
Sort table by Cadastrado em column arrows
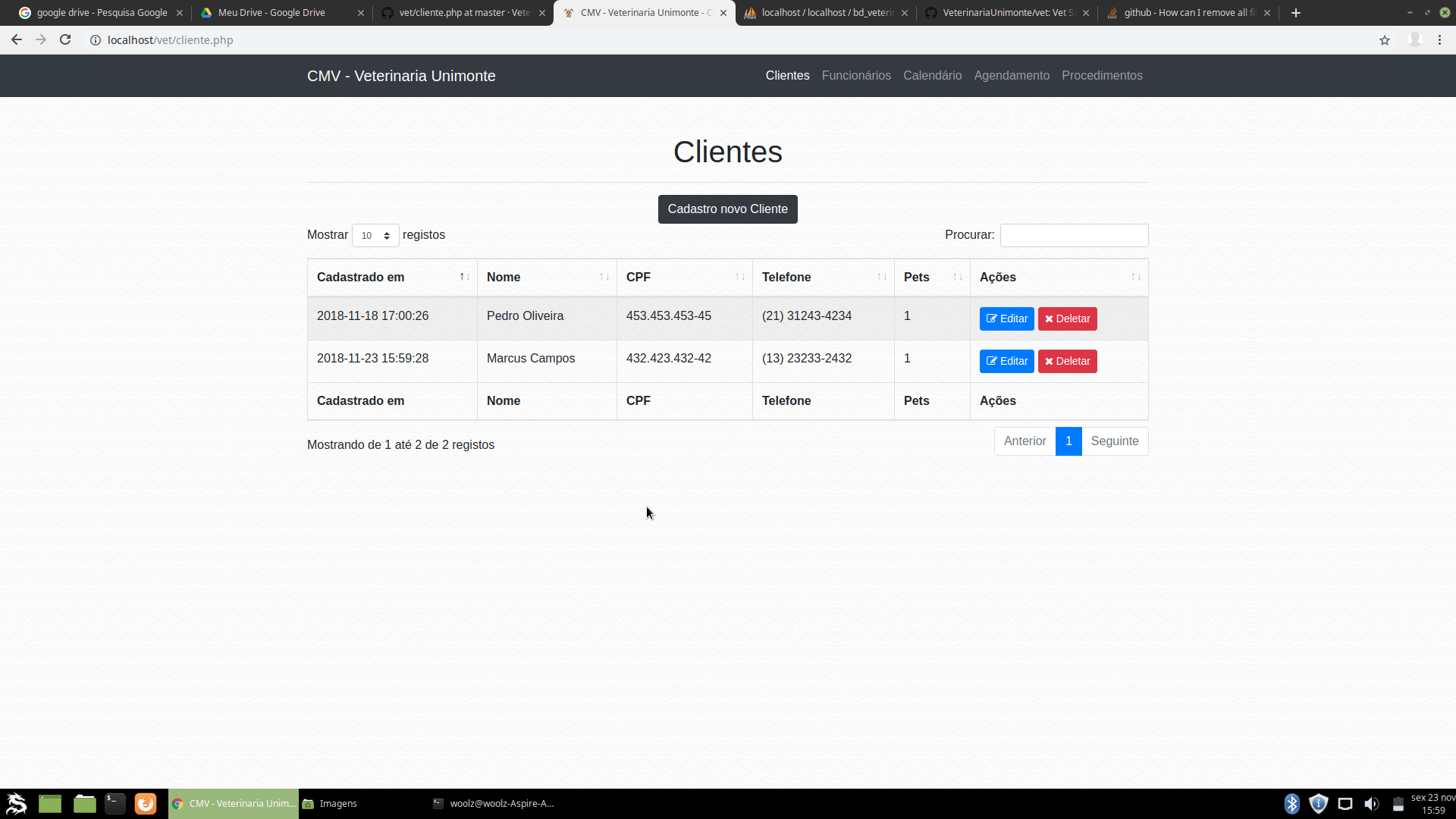[x=465, y=277]
